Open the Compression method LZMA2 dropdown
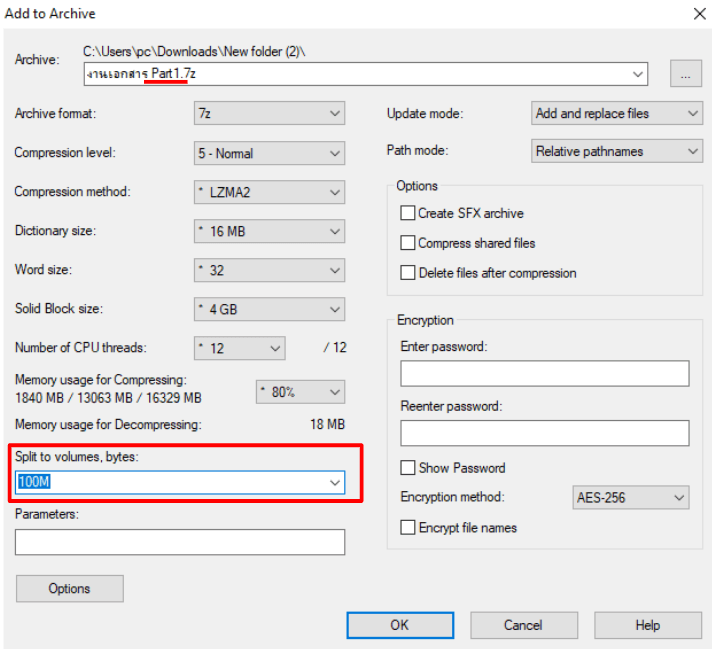 269,192
